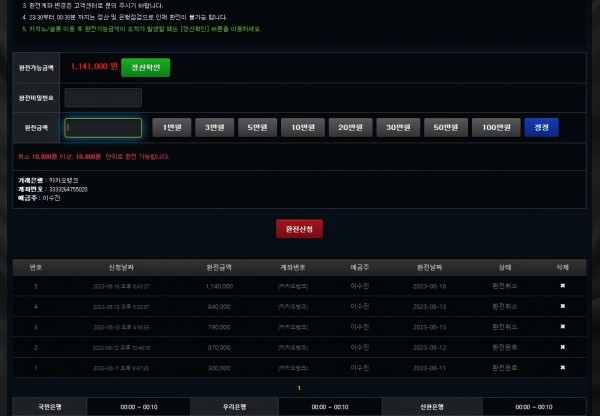600x416 pixels.
Task: Click the 상태 column header
Action: click(x=505, y=268)
